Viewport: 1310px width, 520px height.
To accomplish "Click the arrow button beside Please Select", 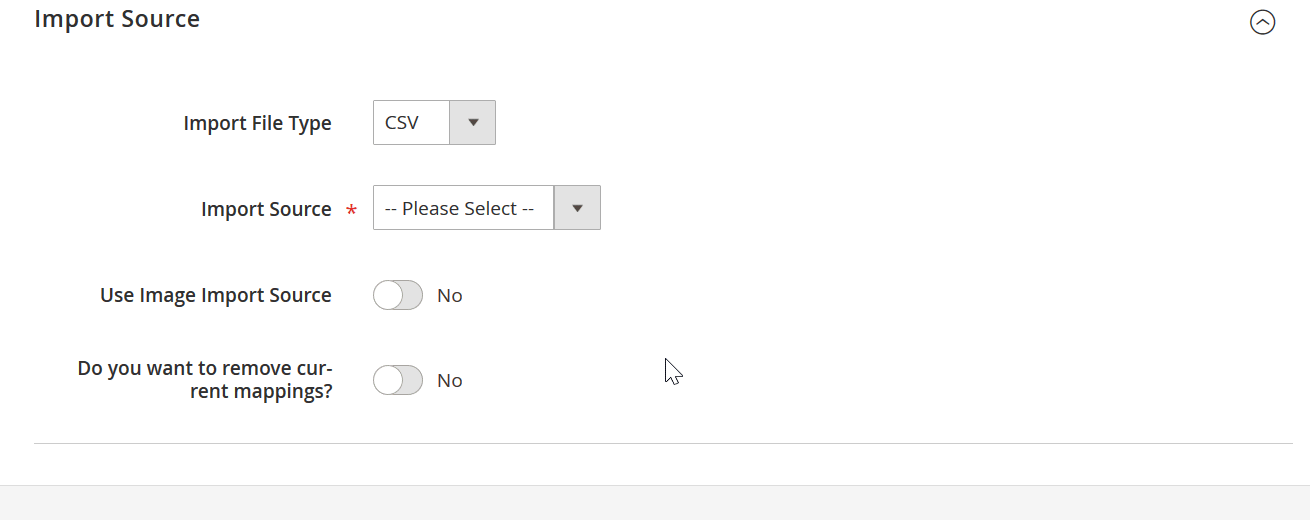I will tap(577, 208).
